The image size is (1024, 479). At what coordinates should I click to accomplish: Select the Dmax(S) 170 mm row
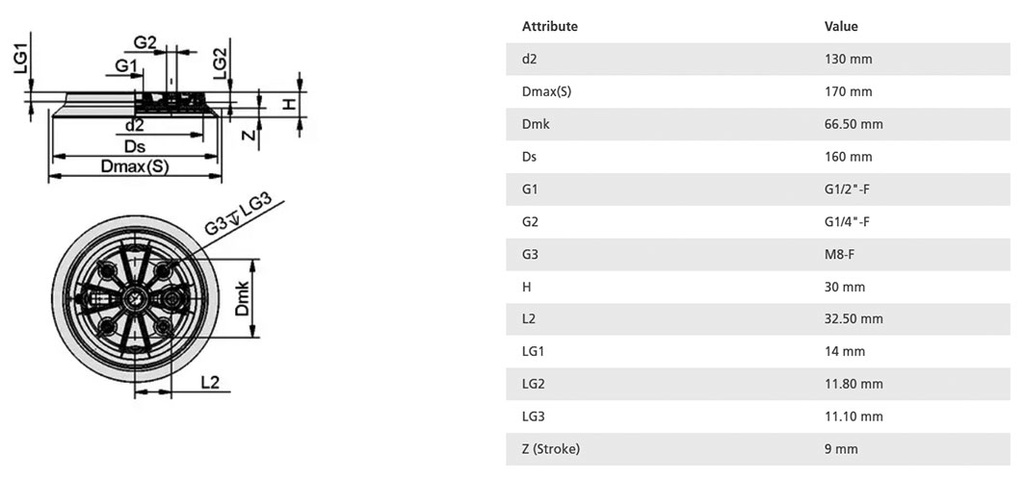click(758, 91)
